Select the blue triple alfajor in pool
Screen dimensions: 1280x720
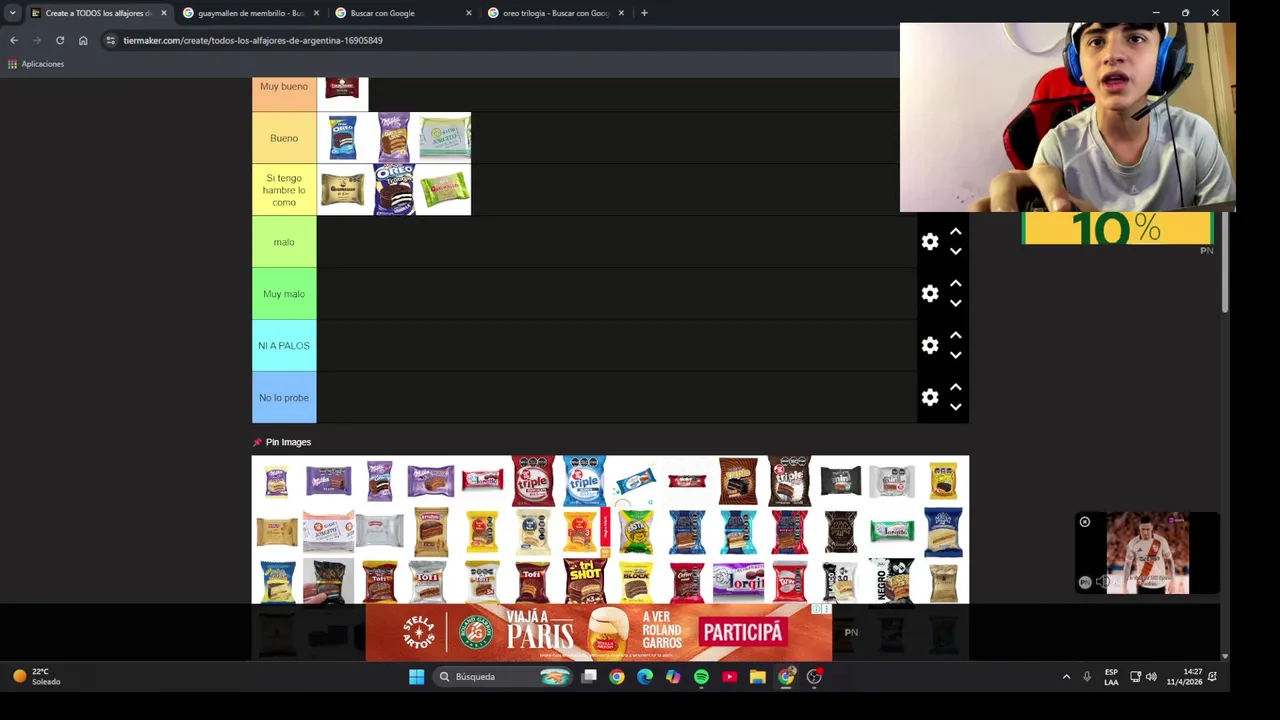point(584,481)
